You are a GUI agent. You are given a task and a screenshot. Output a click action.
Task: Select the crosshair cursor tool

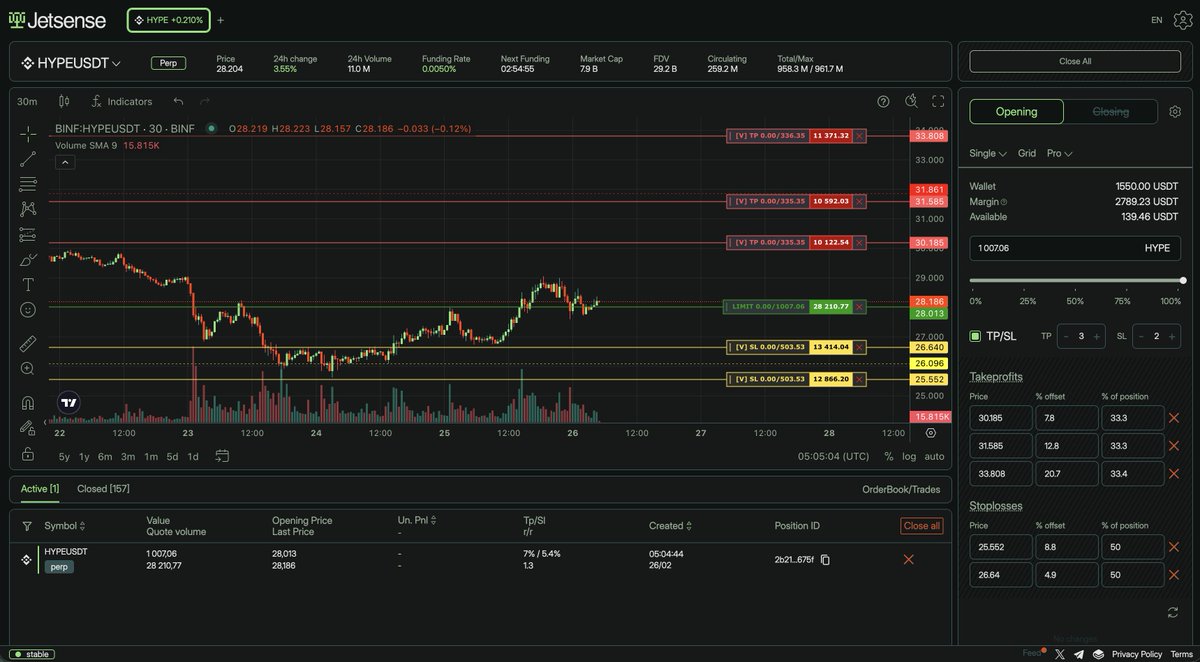click(x=28, y=133)
